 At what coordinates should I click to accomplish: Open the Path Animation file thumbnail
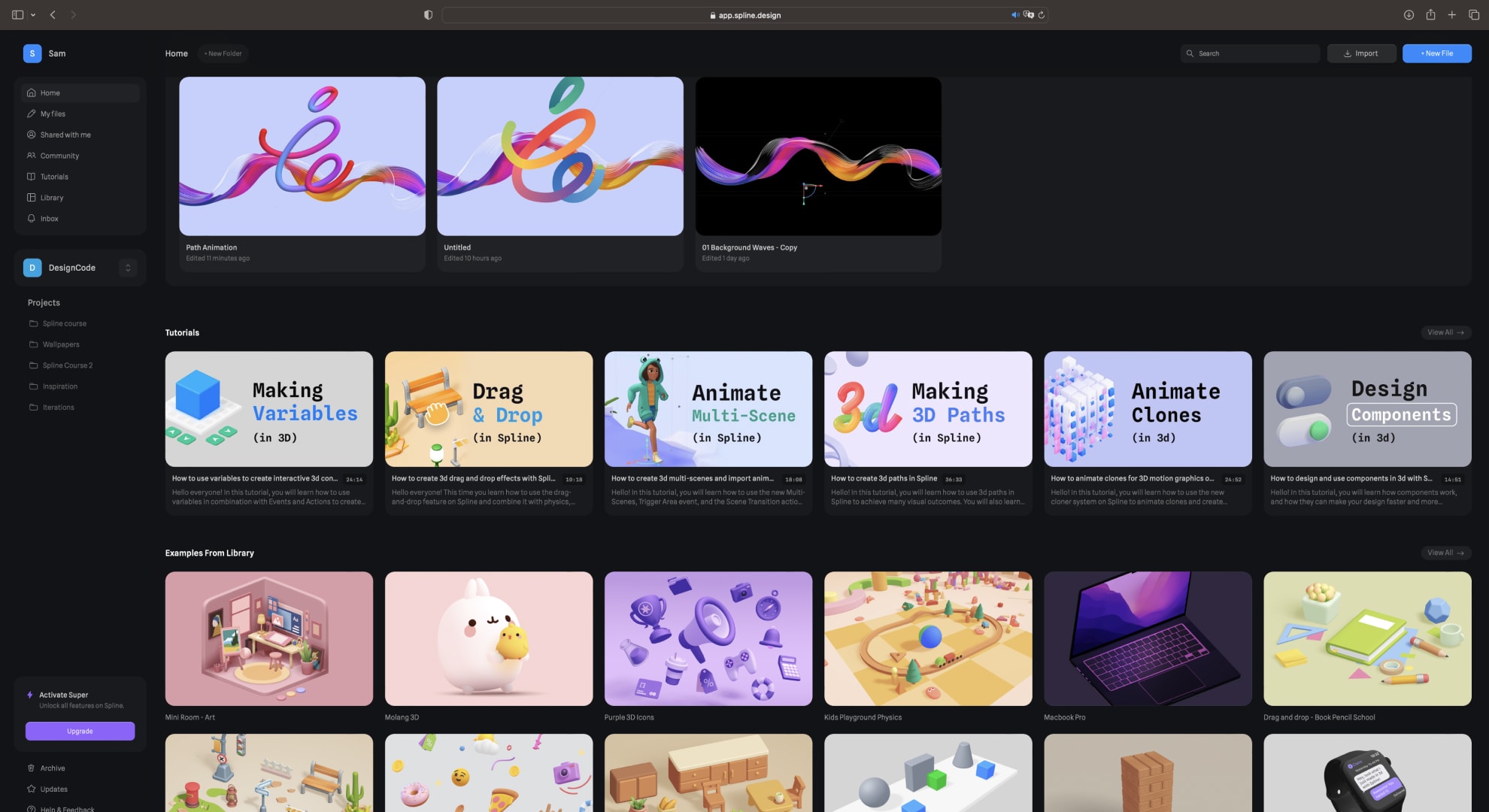pyautogui.click(x=302, y=156)
